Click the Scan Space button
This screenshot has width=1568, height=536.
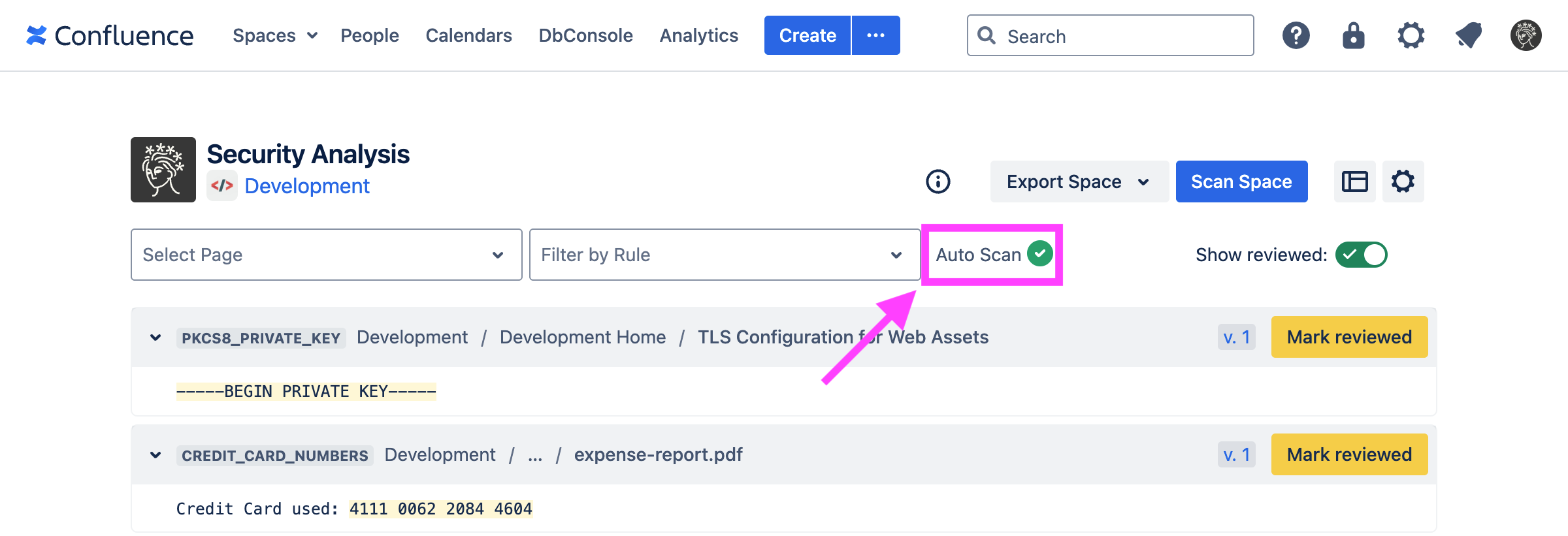point(1241,181)
